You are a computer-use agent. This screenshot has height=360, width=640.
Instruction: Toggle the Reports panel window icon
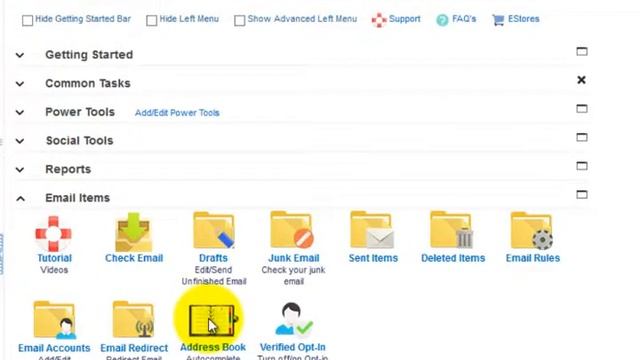[582, 166]
